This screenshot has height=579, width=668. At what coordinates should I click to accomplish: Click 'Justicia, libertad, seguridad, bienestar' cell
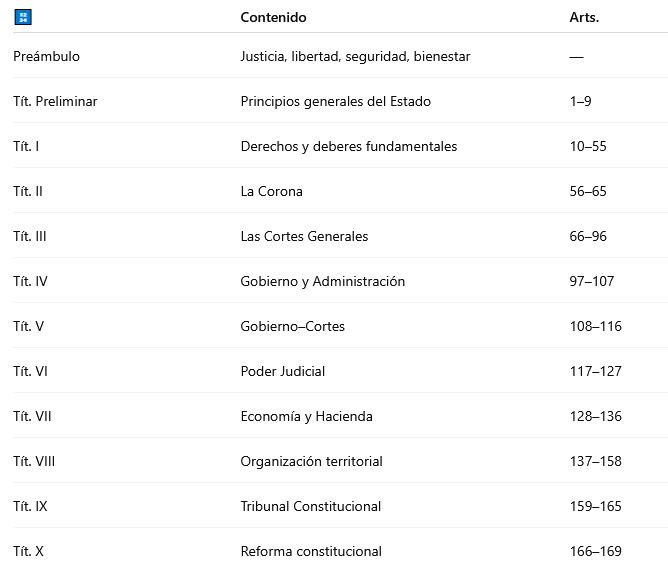(x=355, y=56)
